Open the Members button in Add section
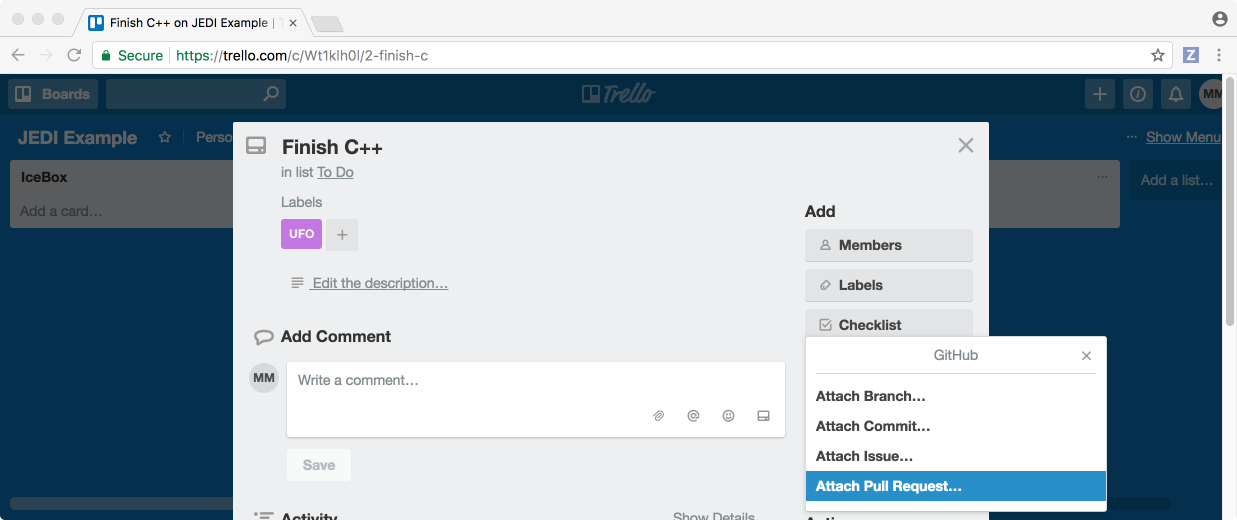Viewport: 1237px width, 520px height. [x=888, y=245]
